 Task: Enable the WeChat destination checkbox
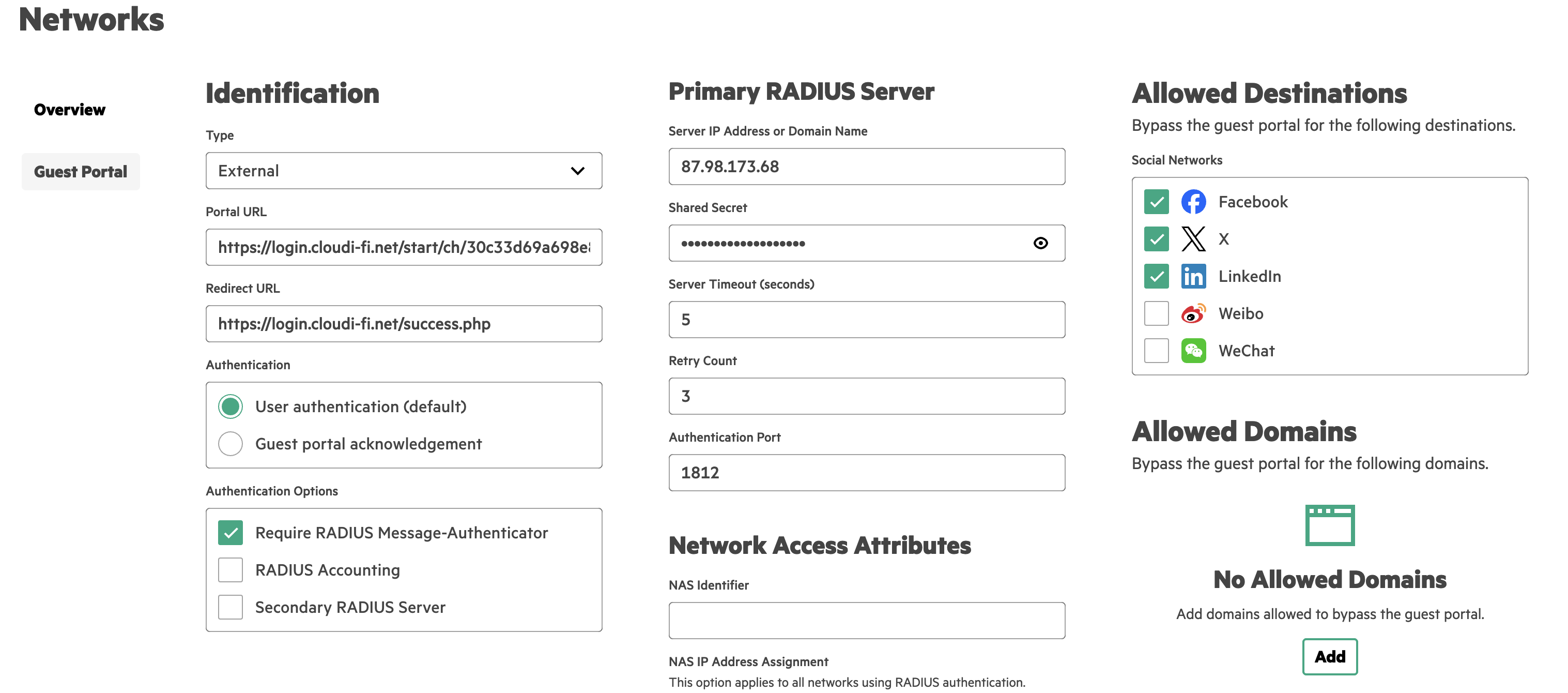[1156, 350]
